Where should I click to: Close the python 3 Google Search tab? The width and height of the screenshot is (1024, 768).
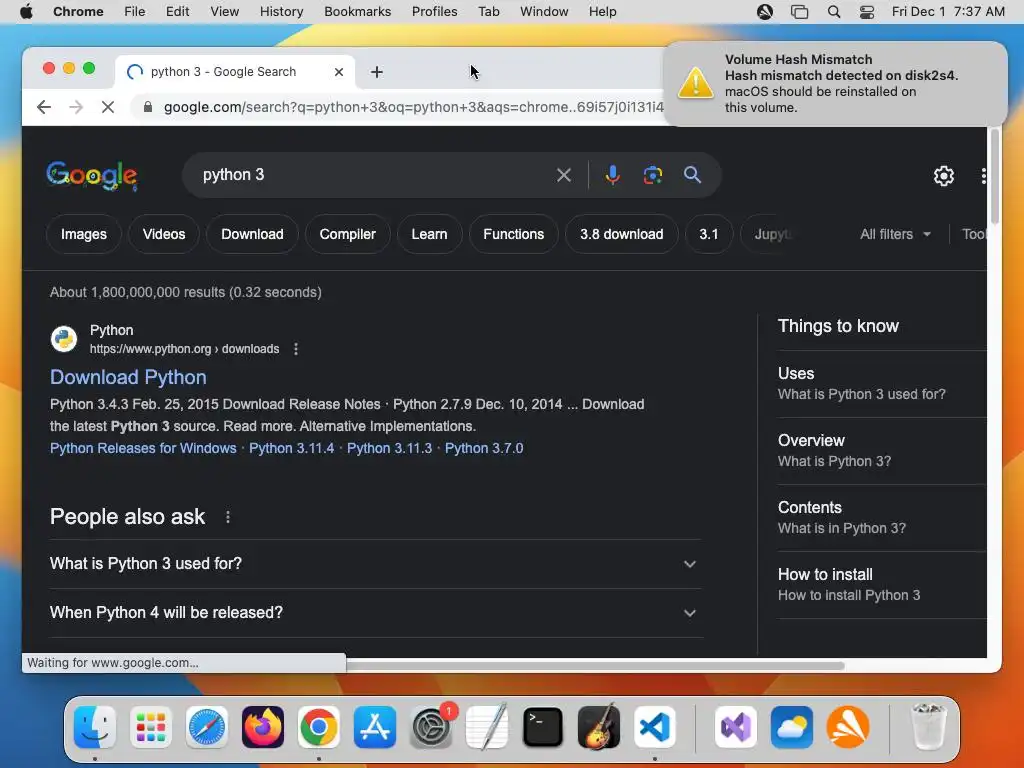point(339,72)
